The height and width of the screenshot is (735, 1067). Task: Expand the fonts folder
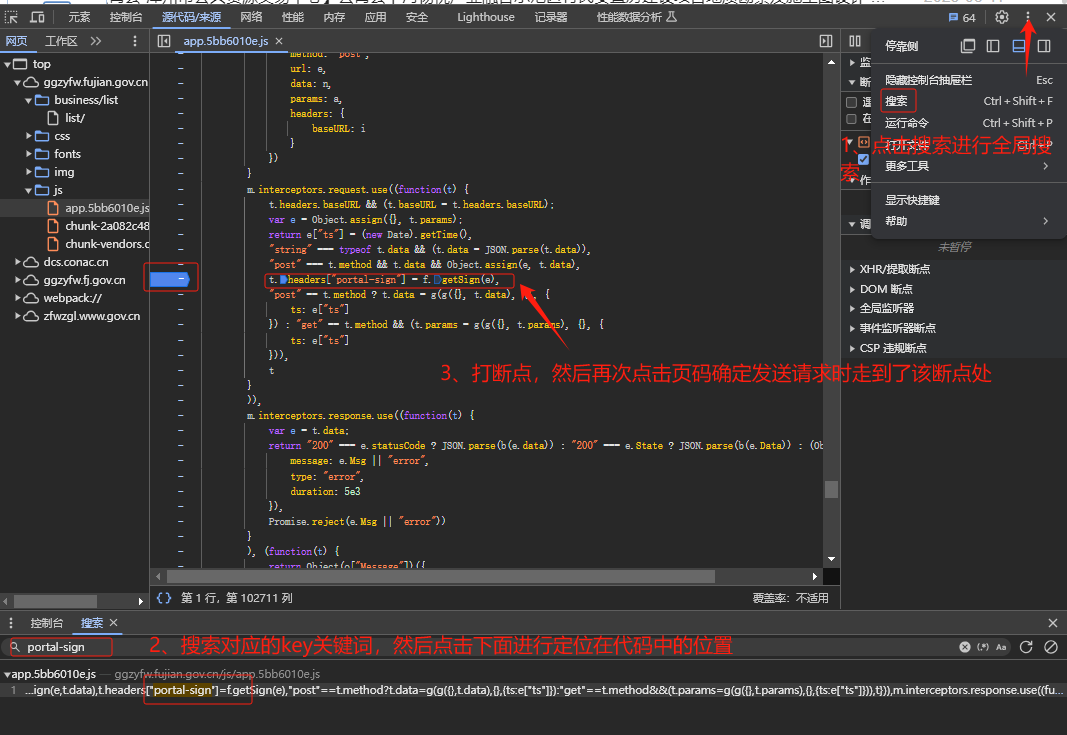tap(29, 154)
